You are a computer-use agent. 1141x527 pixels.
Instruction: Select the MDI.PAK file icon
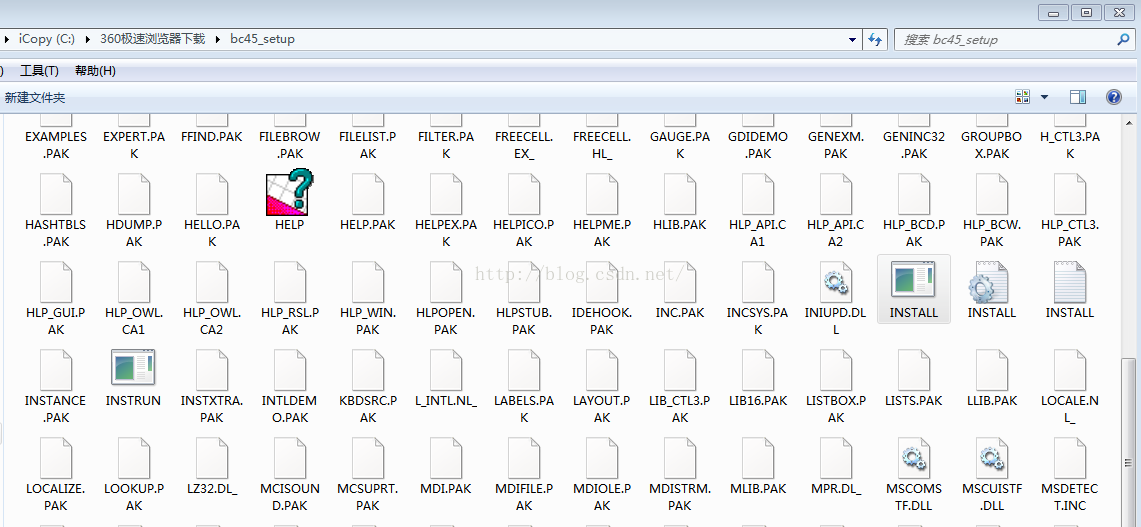[x=446, y=457]
